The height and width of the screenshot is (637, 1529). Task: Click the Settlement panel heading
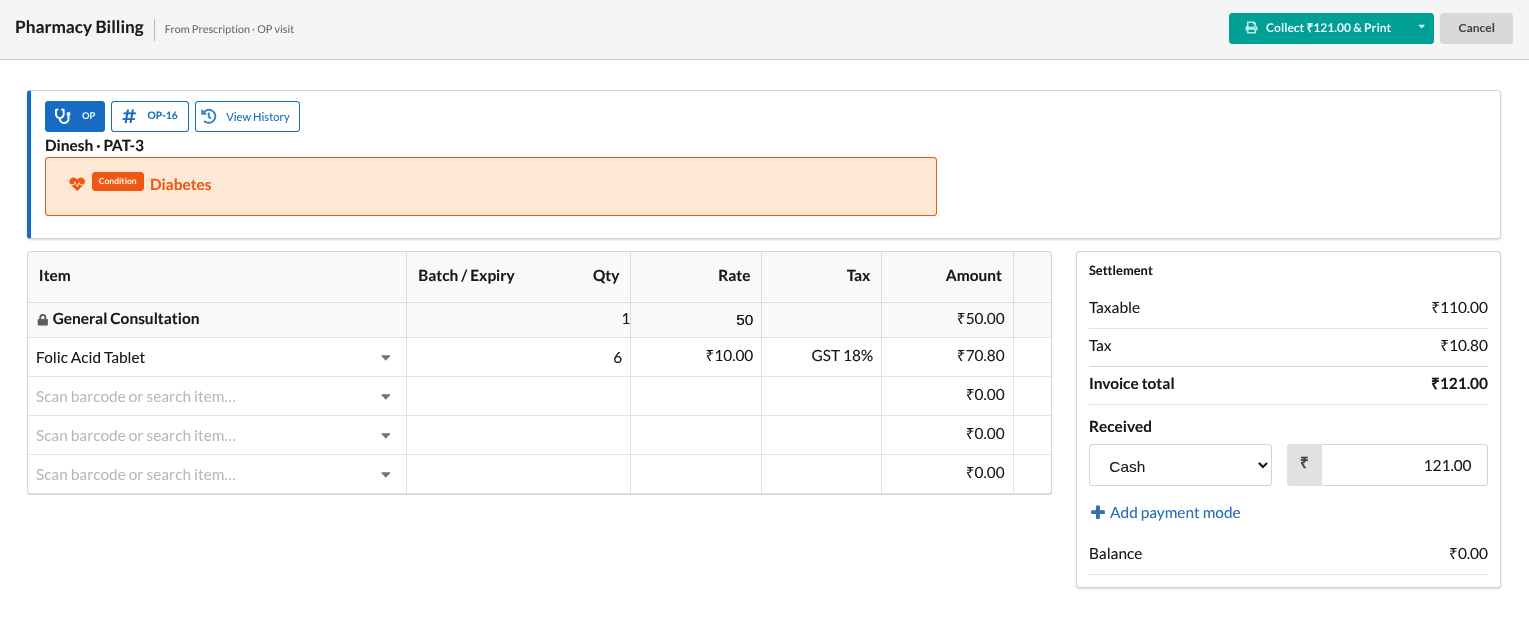point(1120,271)
